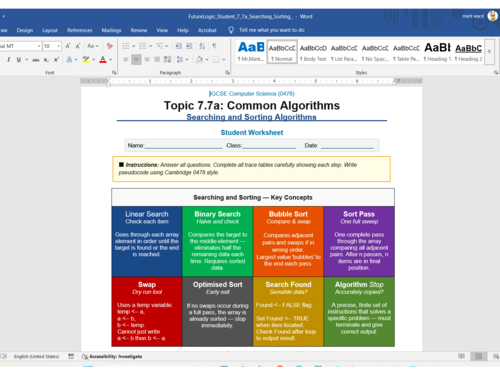Screen dimensions: 500x375
Task: Open Accessibility: Investigate checker
Action: click(112, 356)
